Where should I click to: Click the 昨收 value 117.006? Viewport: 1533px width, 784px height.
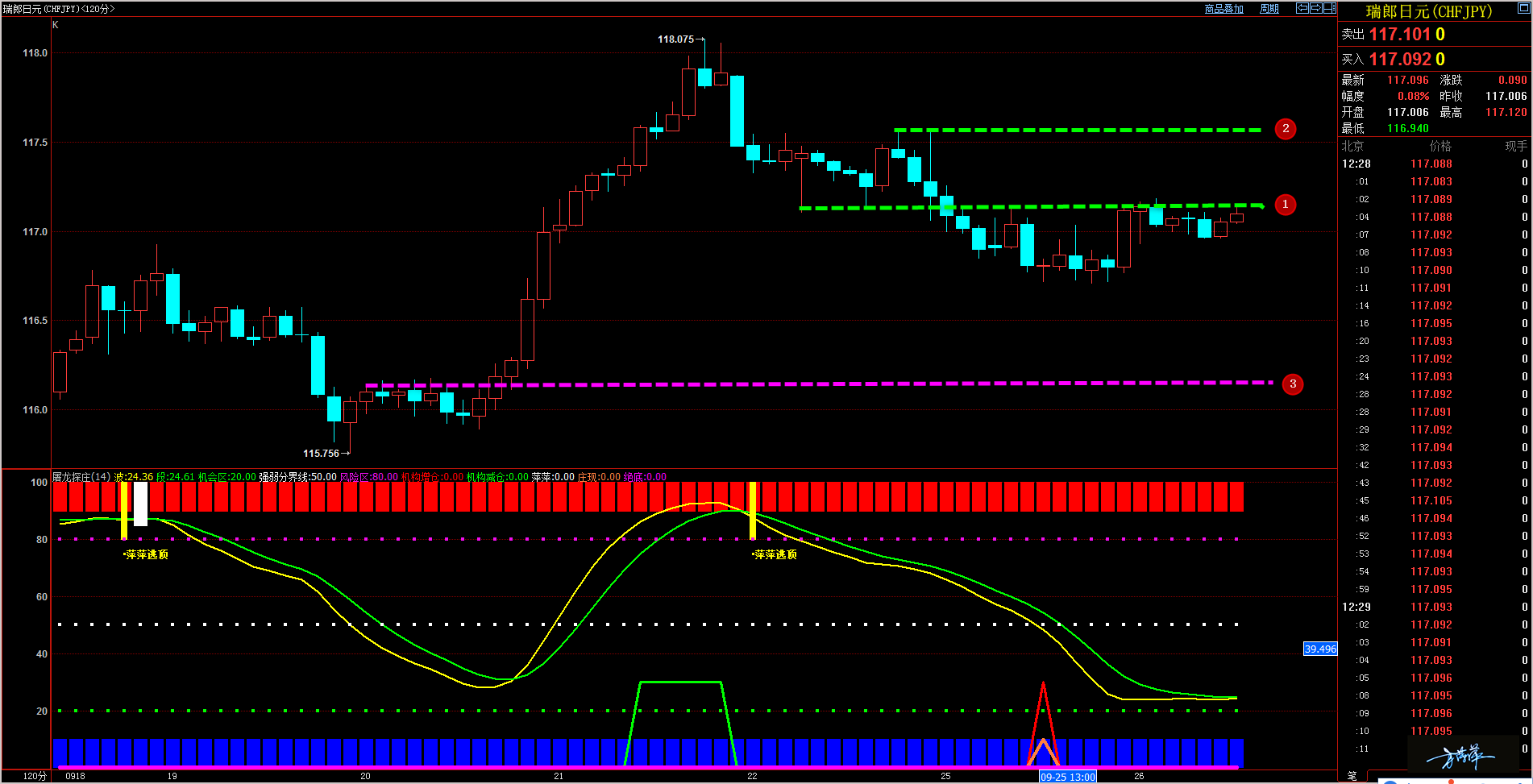tap(1506, 96)
